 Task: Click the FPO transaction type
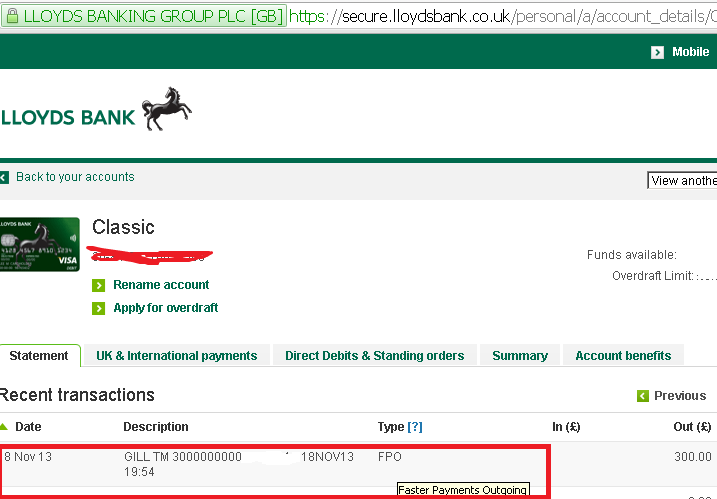coord(390,456)
